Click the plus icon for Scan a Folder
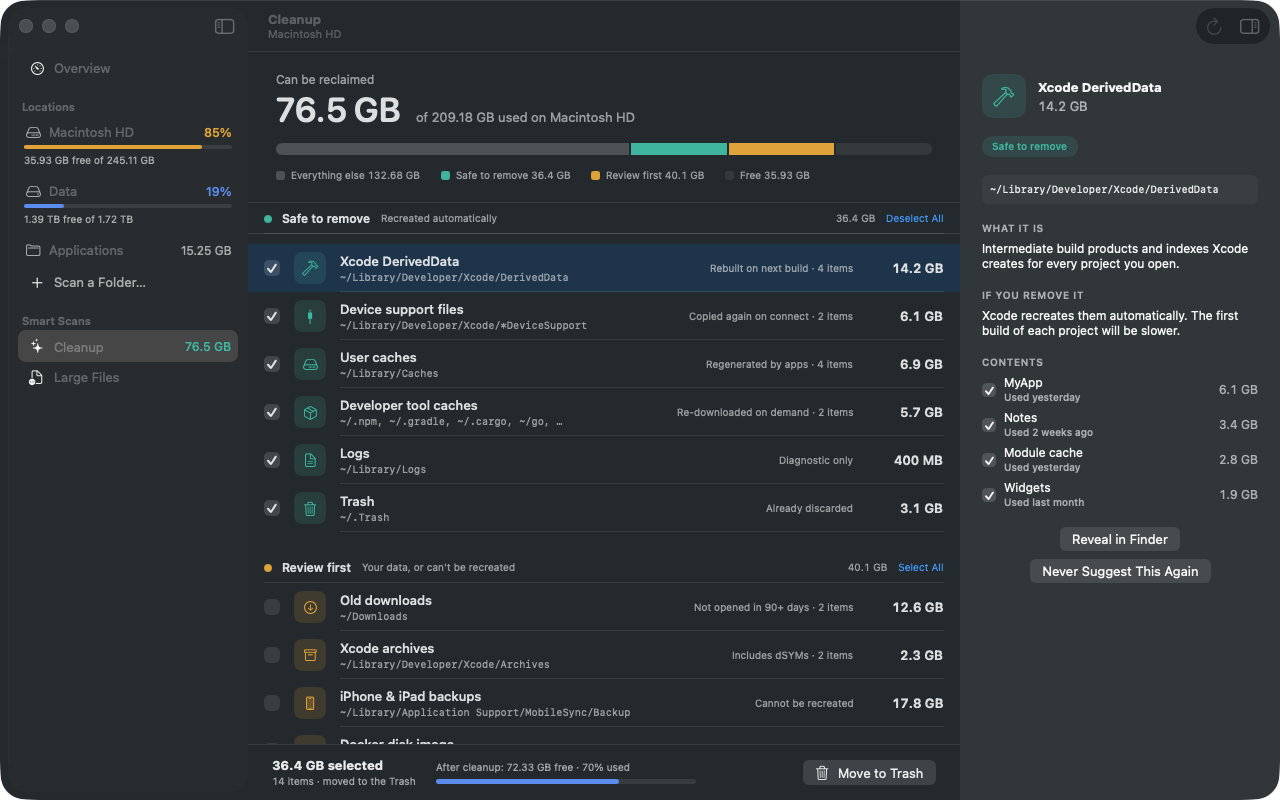1280x800 pixels. pos(37,283)
